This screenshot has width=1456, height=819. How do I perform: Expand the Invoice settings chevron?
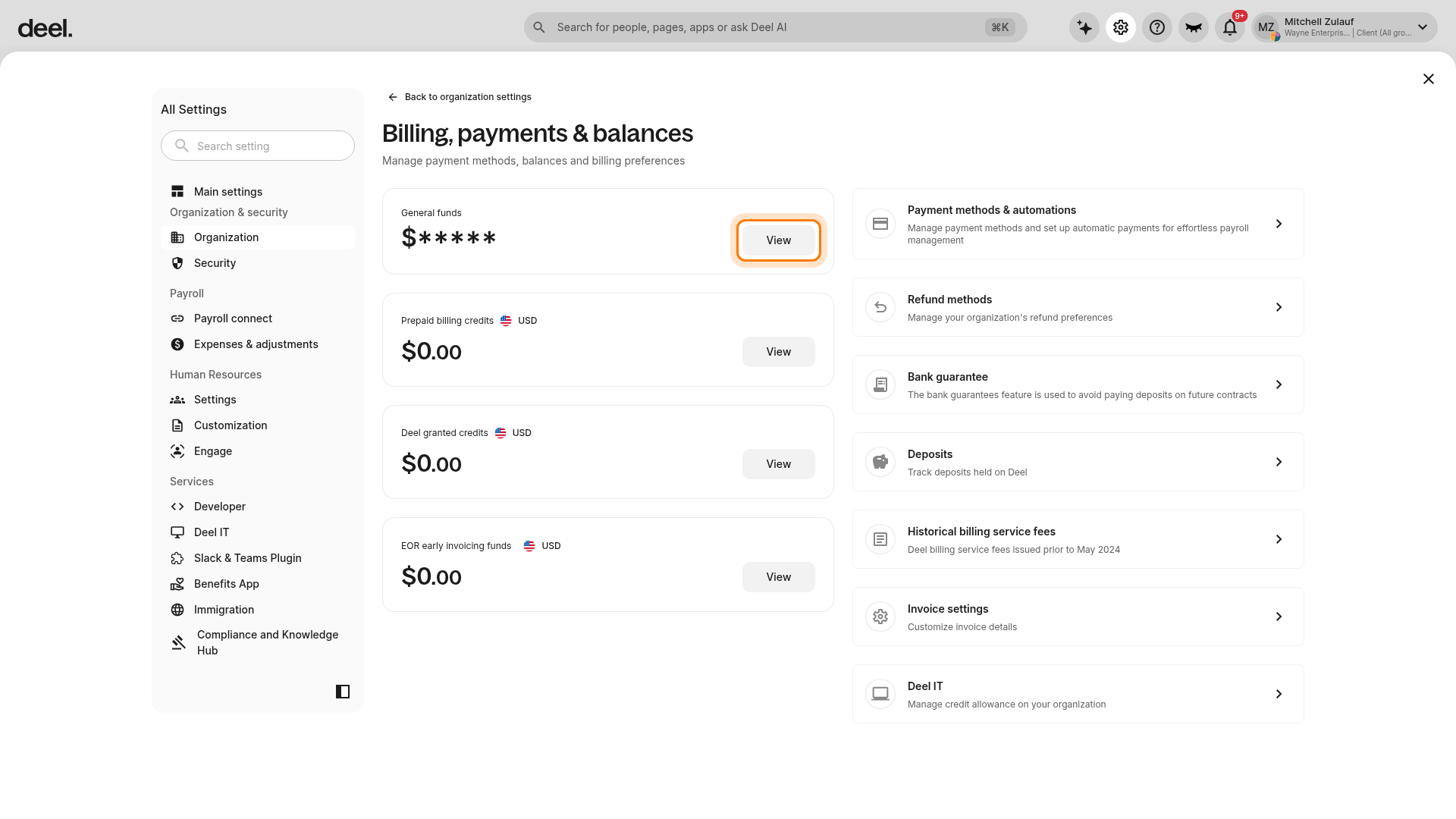click(x=1279, y=617)
